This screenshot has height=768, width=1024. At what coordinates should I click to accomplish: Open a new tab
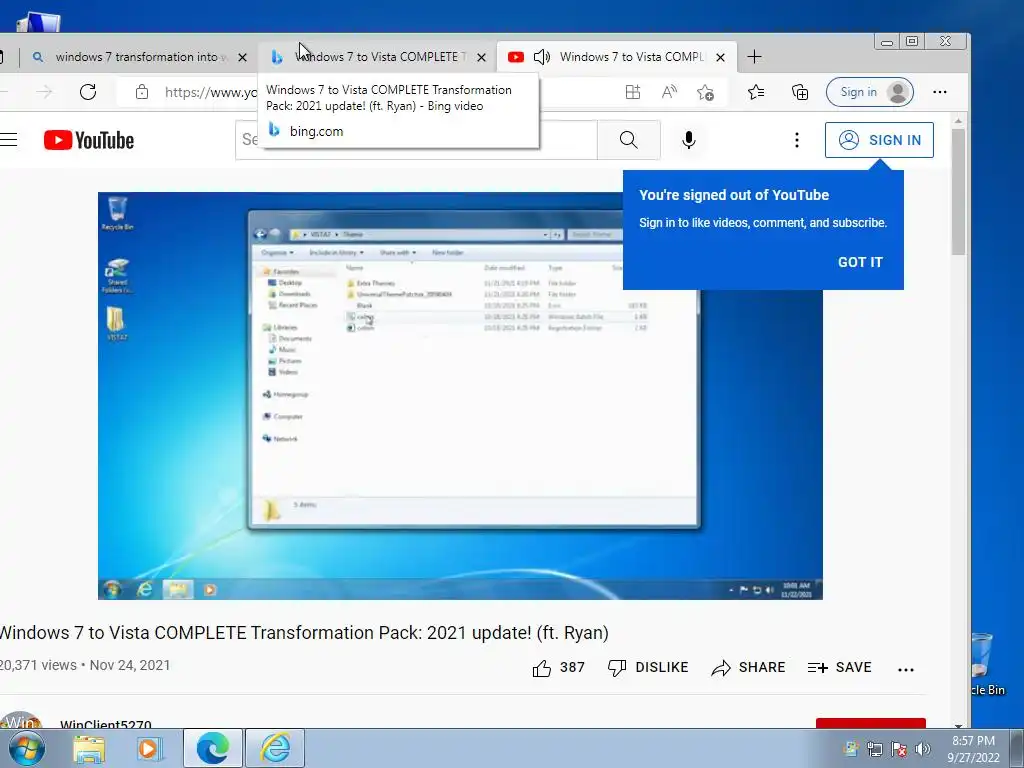pyautogui.click(x=754, y=57)
